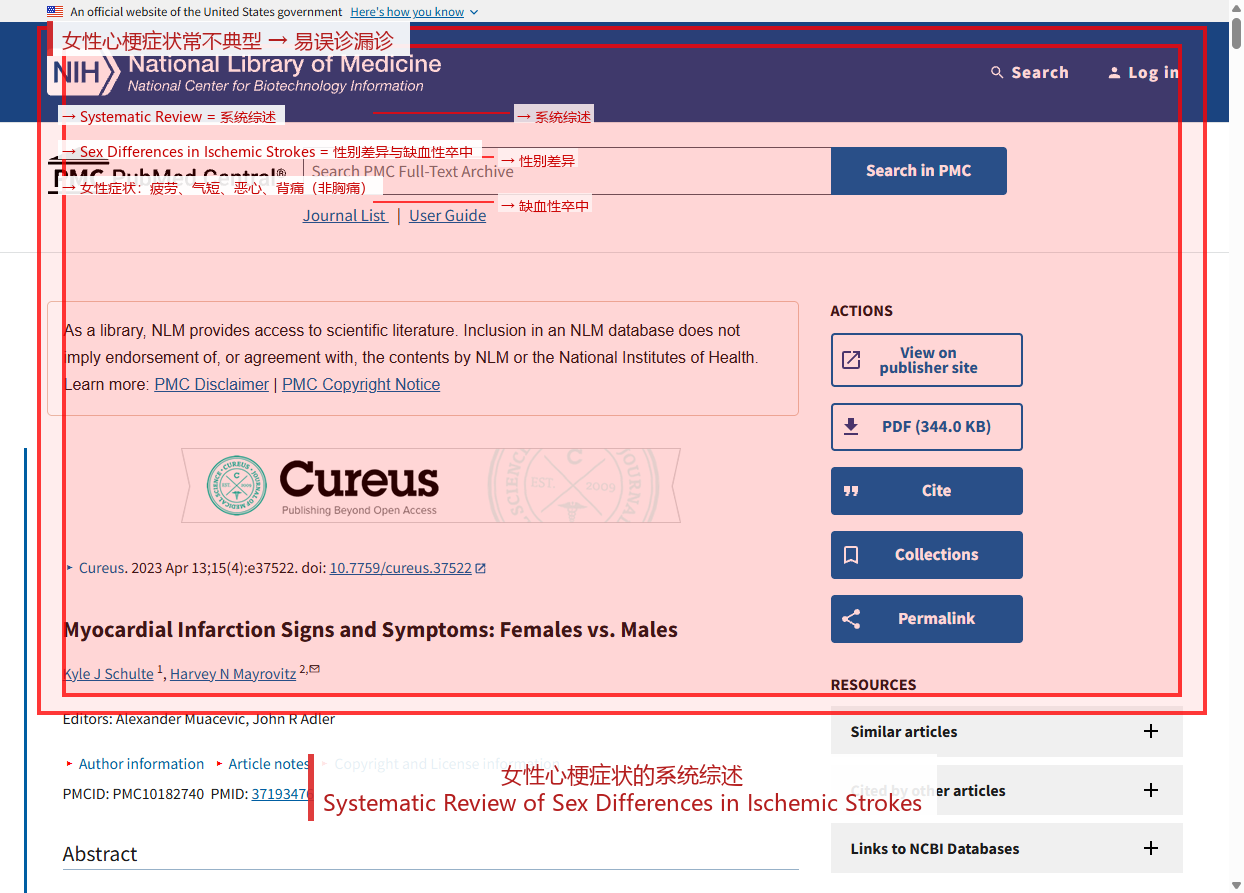Open the Journal List link
The width and height of the screenshot is (1244, 893).
[x=345, y=216]
